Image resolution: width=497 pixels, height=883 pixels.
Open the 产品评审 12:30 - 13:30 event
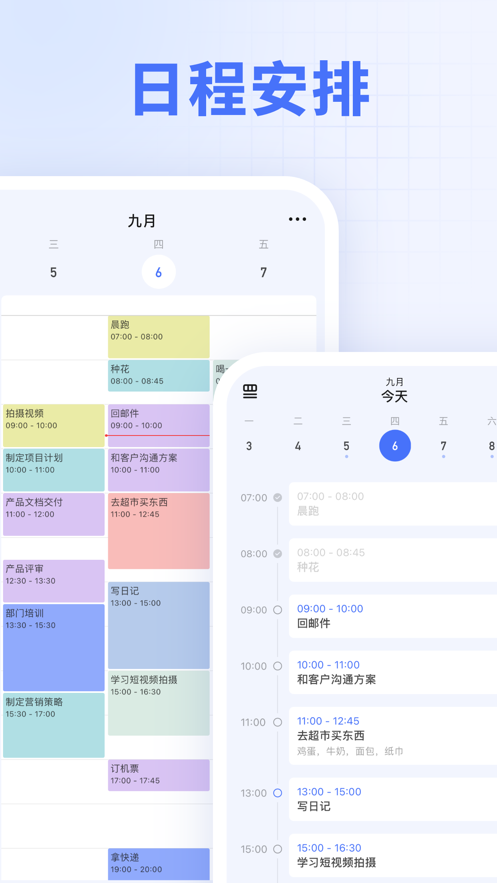coord(54,581)
